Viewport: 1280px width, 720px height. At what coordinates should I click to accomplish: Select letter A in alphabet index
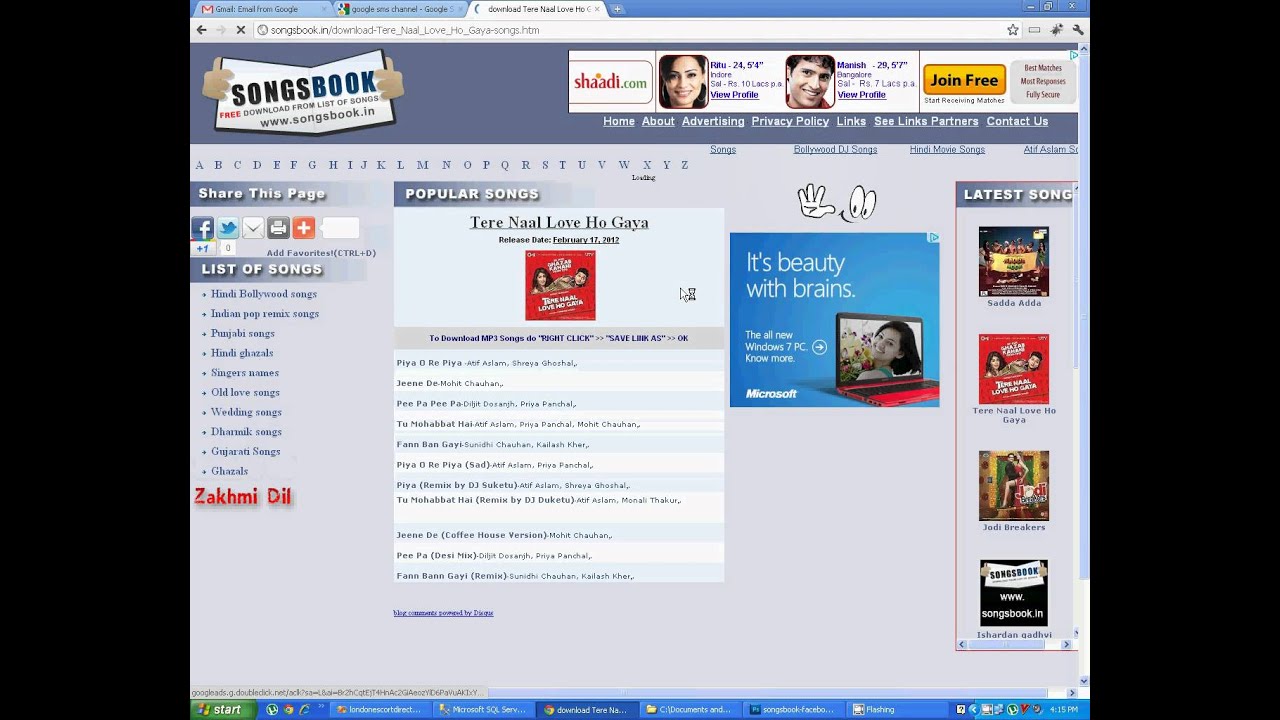(199, 165)
